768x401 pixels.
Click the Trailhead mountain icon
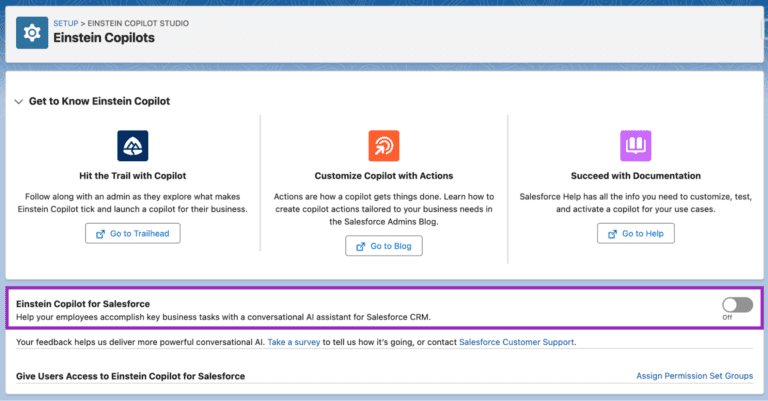pos(133,145)
